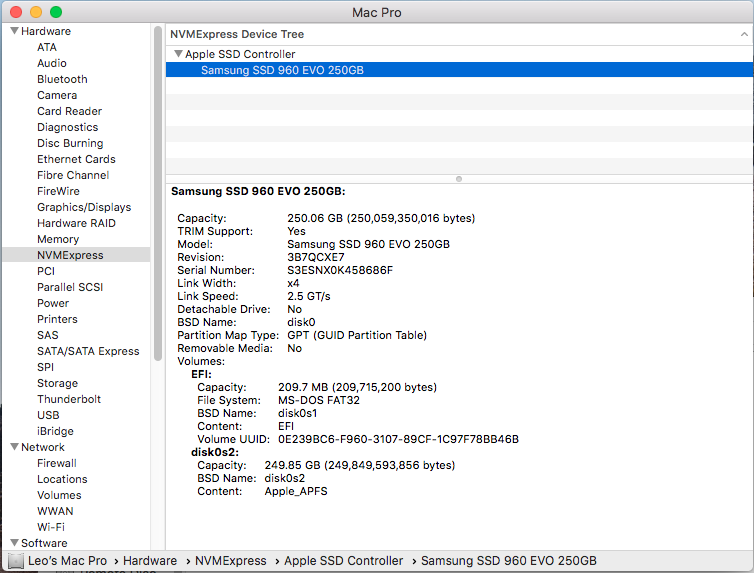Click Samsung SSD 960 EVO in path bar
754x573 pixels.
[x=508, y=561]
